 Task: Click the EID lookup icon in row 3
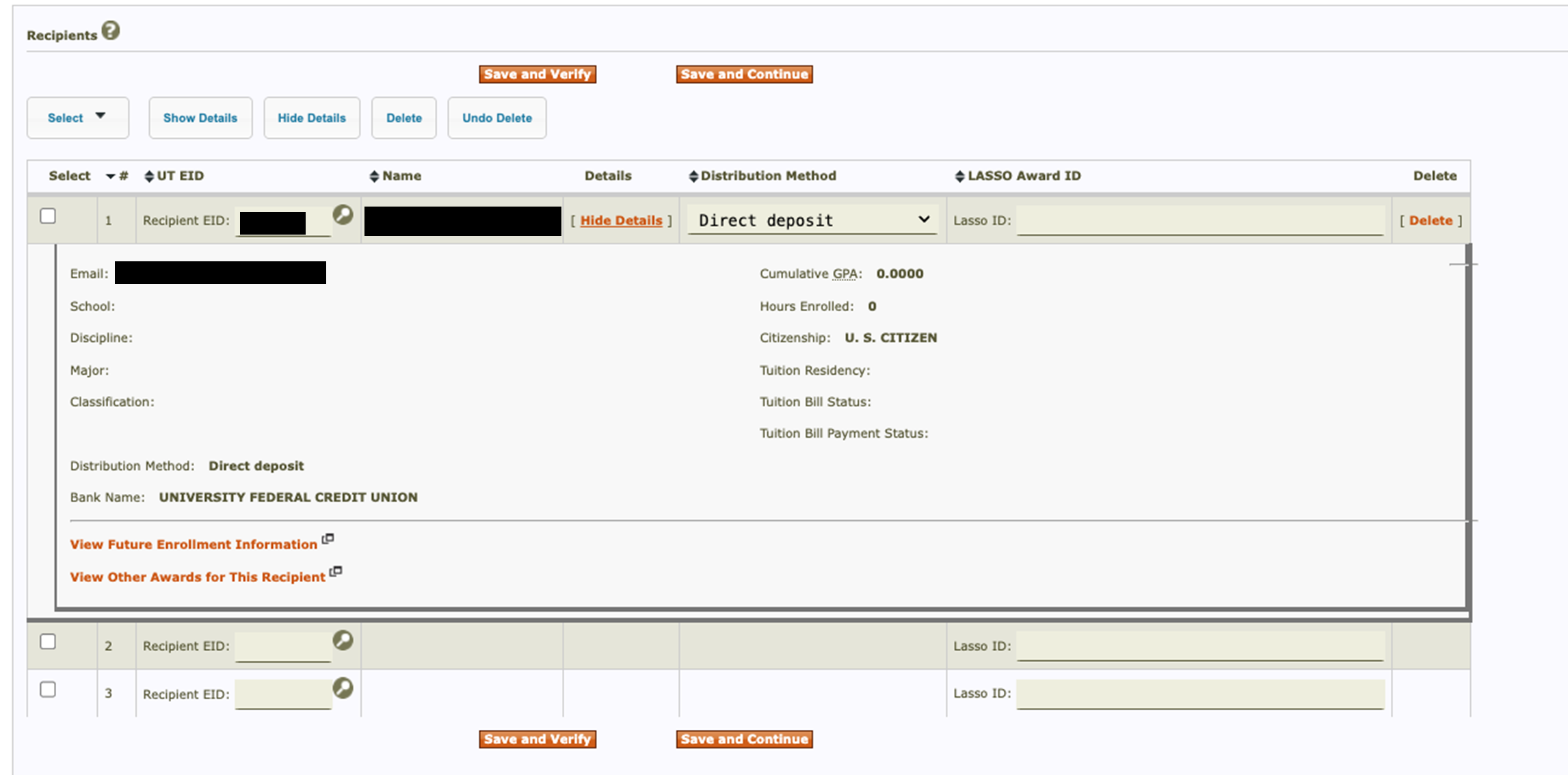tap(343, 687)
